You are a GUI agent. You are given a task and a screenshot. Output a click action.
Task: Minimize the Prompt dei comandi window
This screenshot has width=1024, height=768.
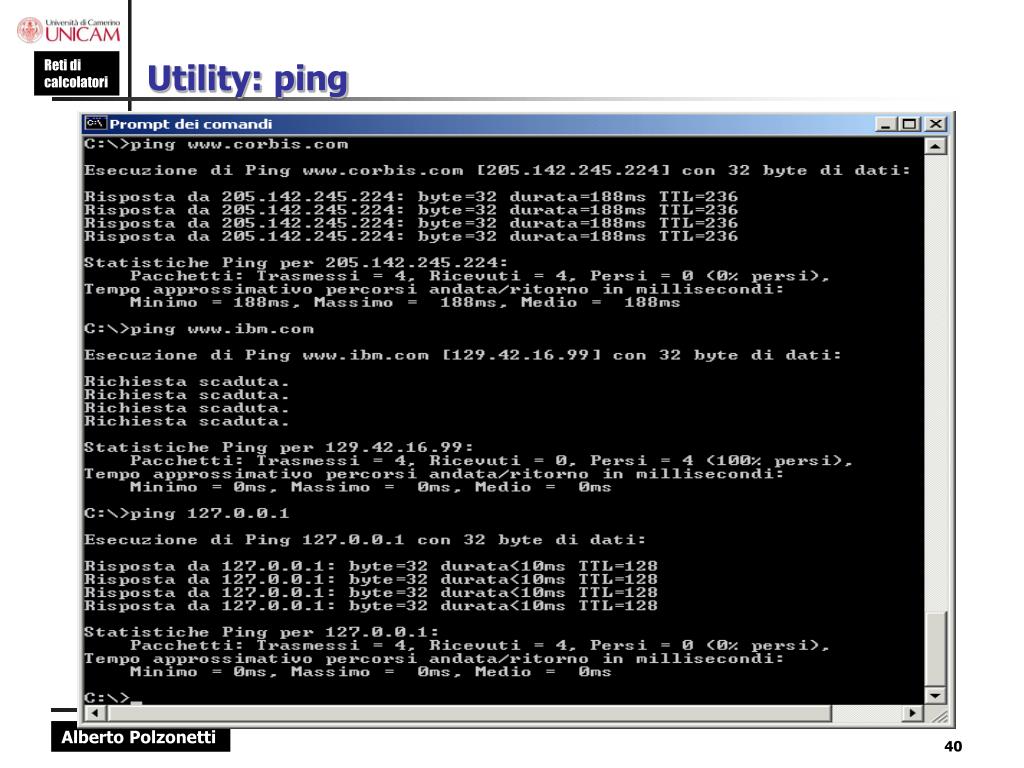[x=886, y=124]
